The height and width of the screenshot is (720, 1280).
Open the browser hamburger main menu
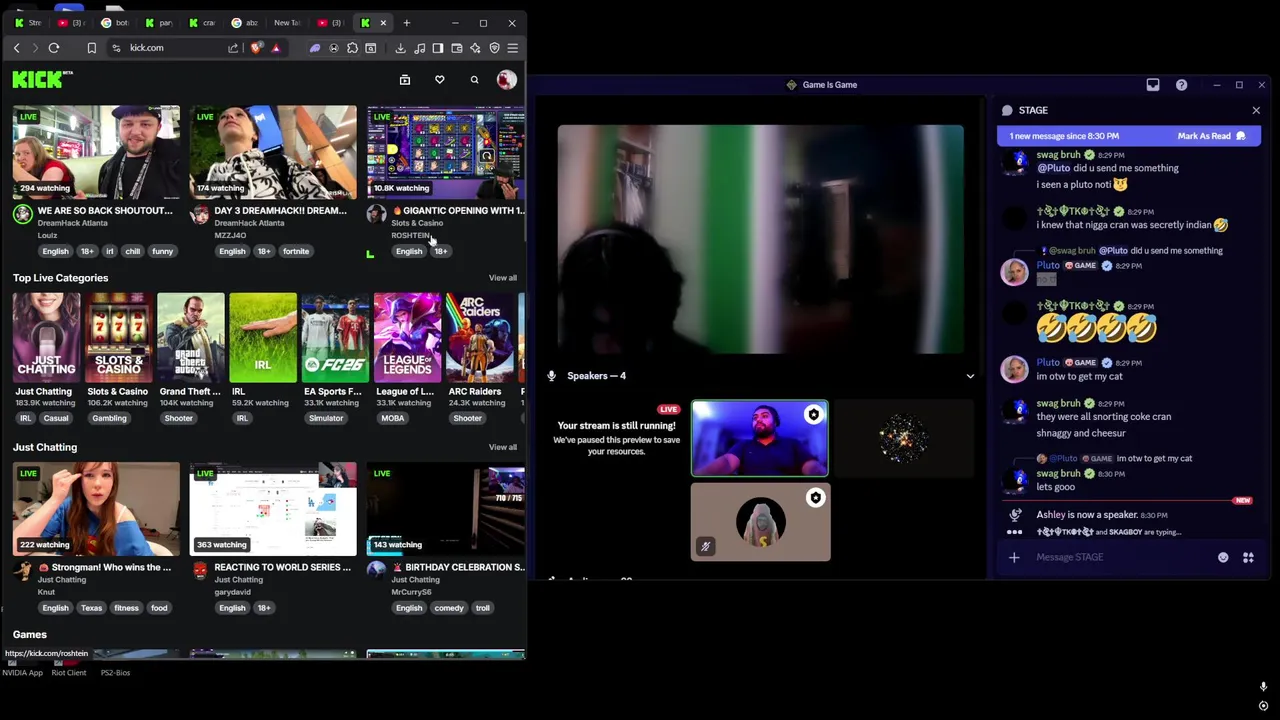coord(513,48)
